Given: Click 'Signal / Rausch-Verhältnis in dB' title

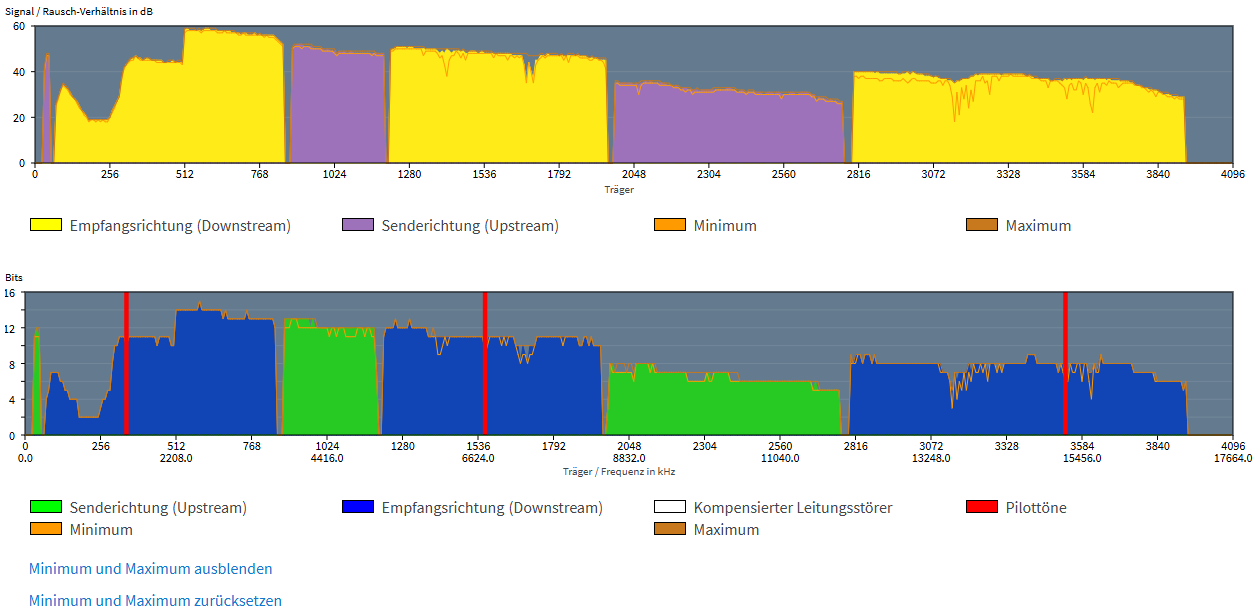Looking at the screenshot, I should click(x=80, y=11).
